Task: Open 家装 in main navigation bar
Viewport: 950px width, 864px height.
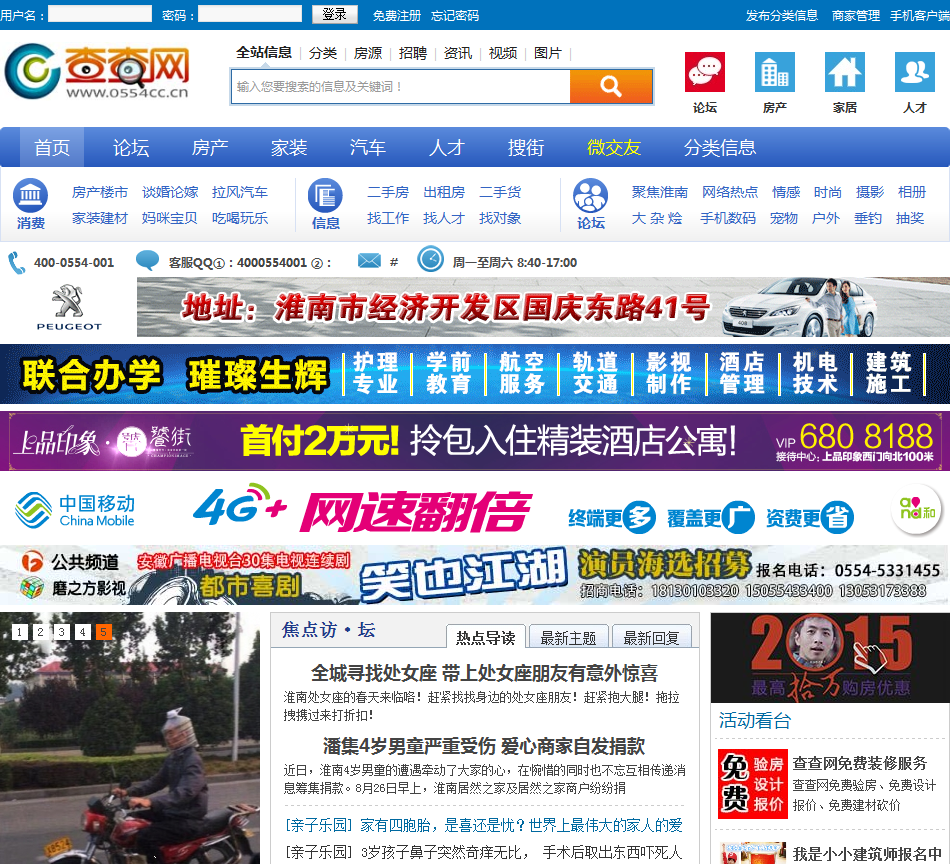Action: click(x=289, y=147)
